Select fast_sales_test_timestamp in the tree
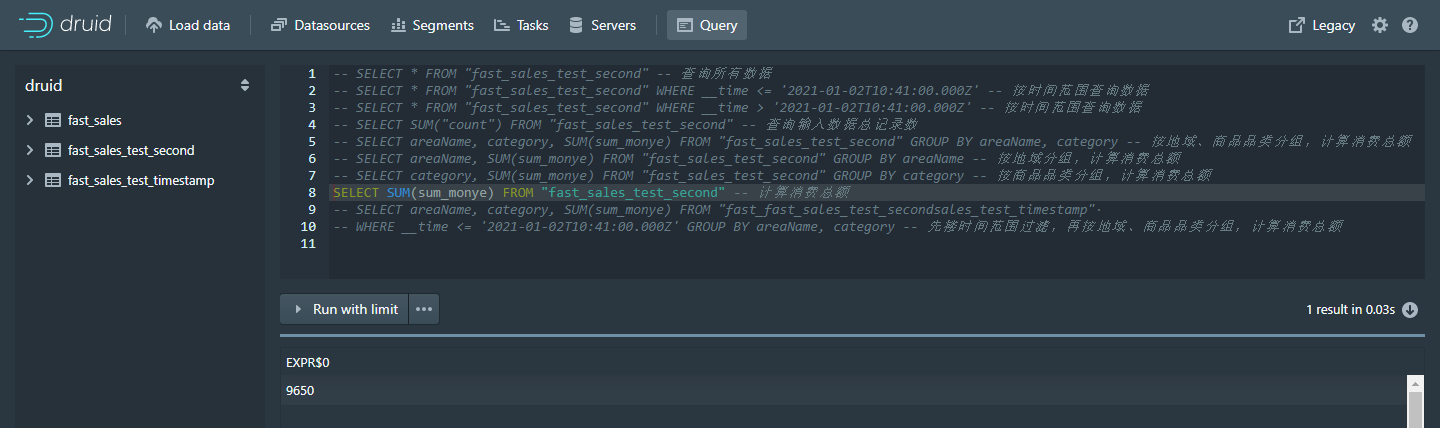Viewport: 1440px width, 428px height. [141, 180]
